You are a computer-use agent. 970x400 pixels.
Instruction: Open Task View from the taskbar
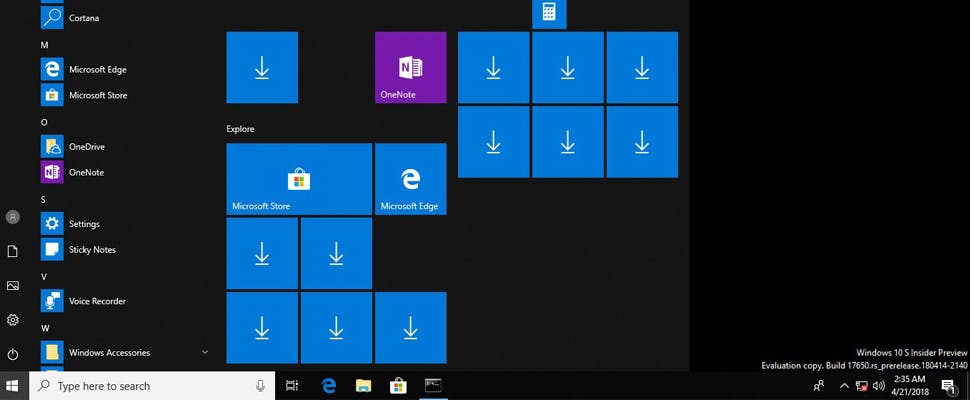coord(292,386)
